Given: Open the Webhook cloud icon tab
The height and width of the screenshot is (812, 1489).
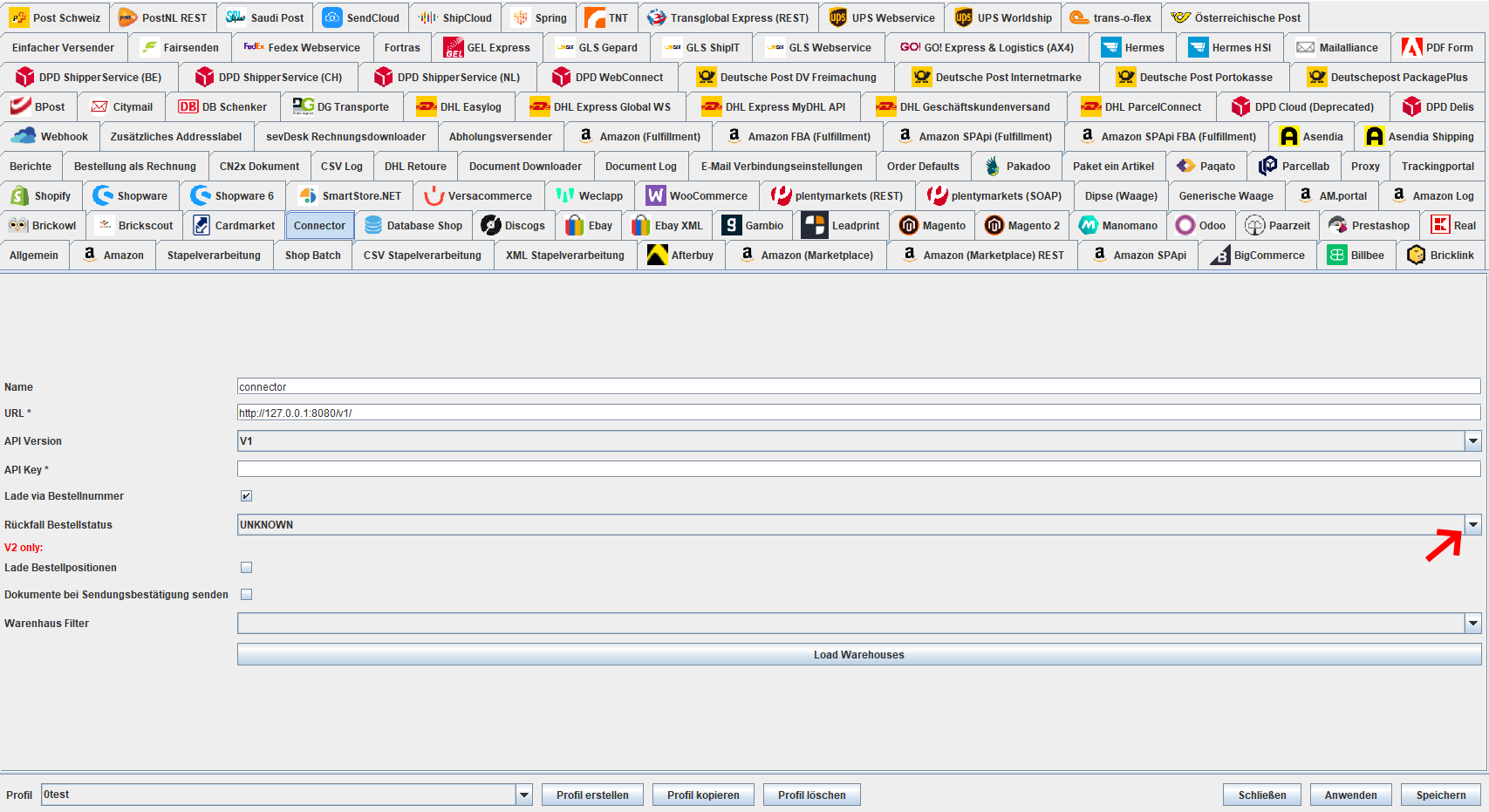Looking at the screenshot, I should tap(24, 136).
